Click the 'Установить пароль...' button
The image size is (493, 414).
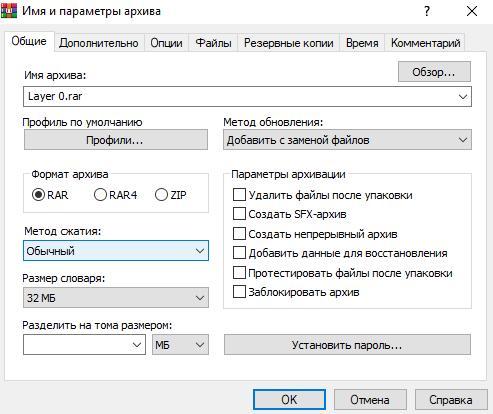click(347, 345)
